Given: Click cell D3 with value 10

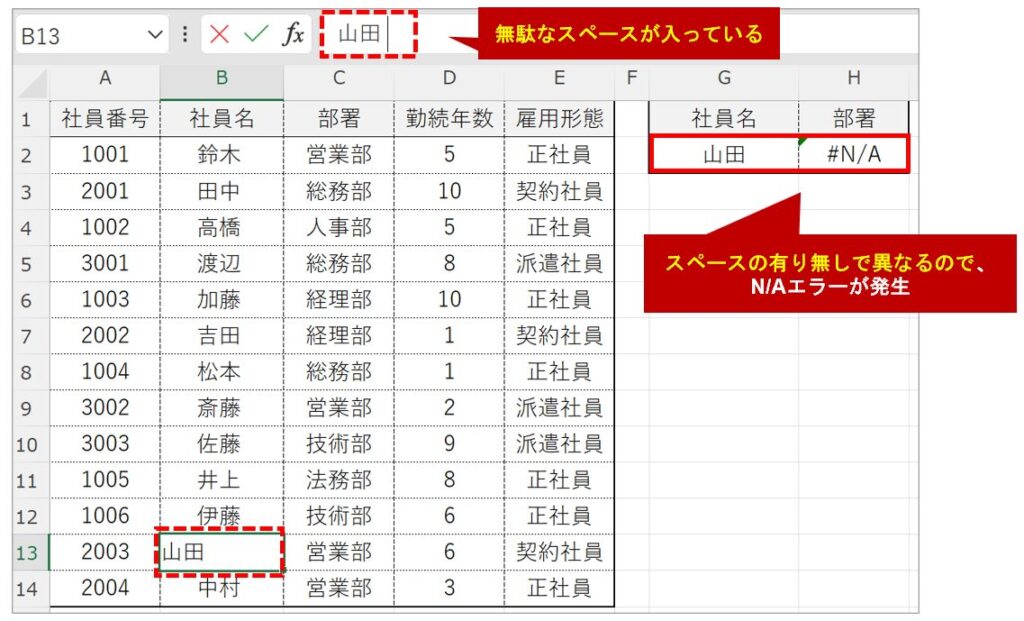Looking at the screenshot, I should pyautogui.click(x=449, y=191).
